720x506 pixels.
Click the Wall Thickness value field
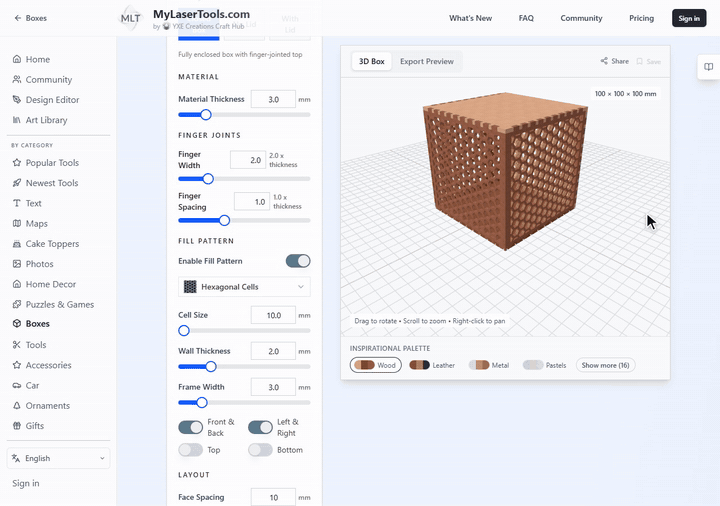click(273, 351)
